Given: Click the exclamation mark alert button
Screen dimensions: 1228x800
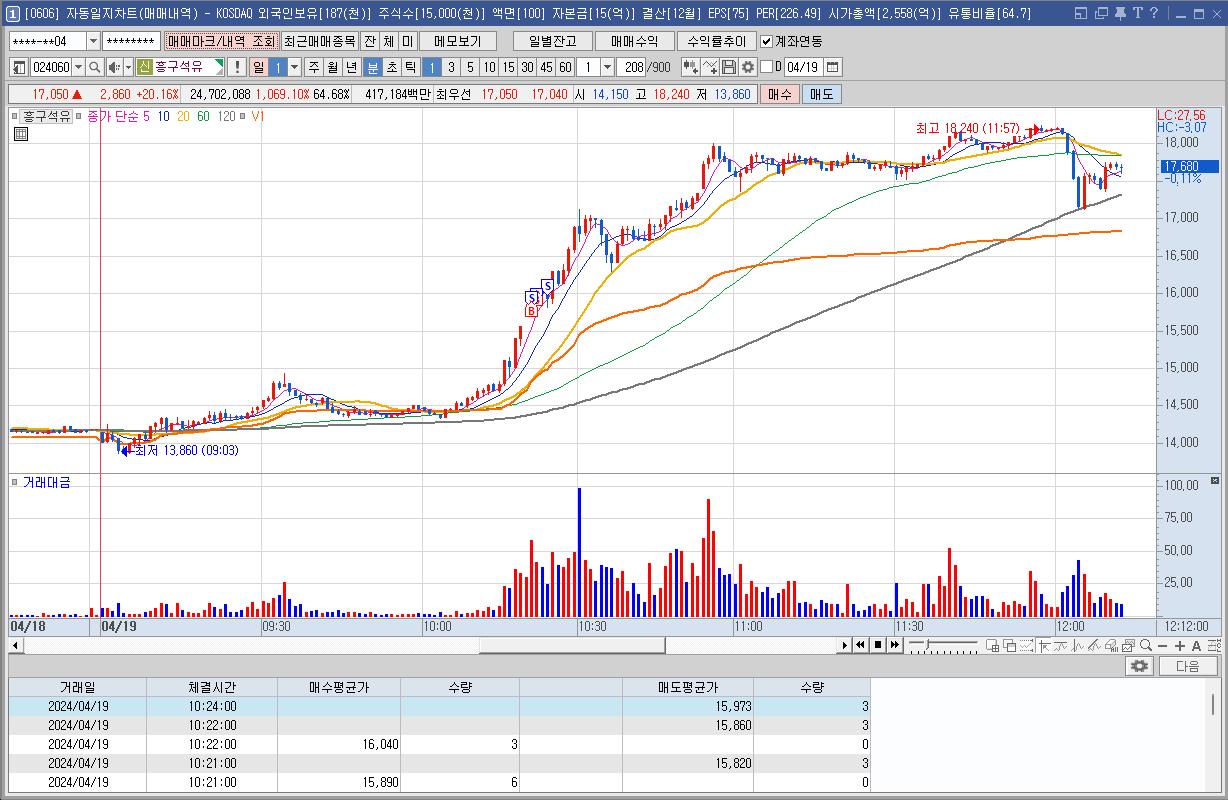Looking at the screenshot, I should 236,67.
